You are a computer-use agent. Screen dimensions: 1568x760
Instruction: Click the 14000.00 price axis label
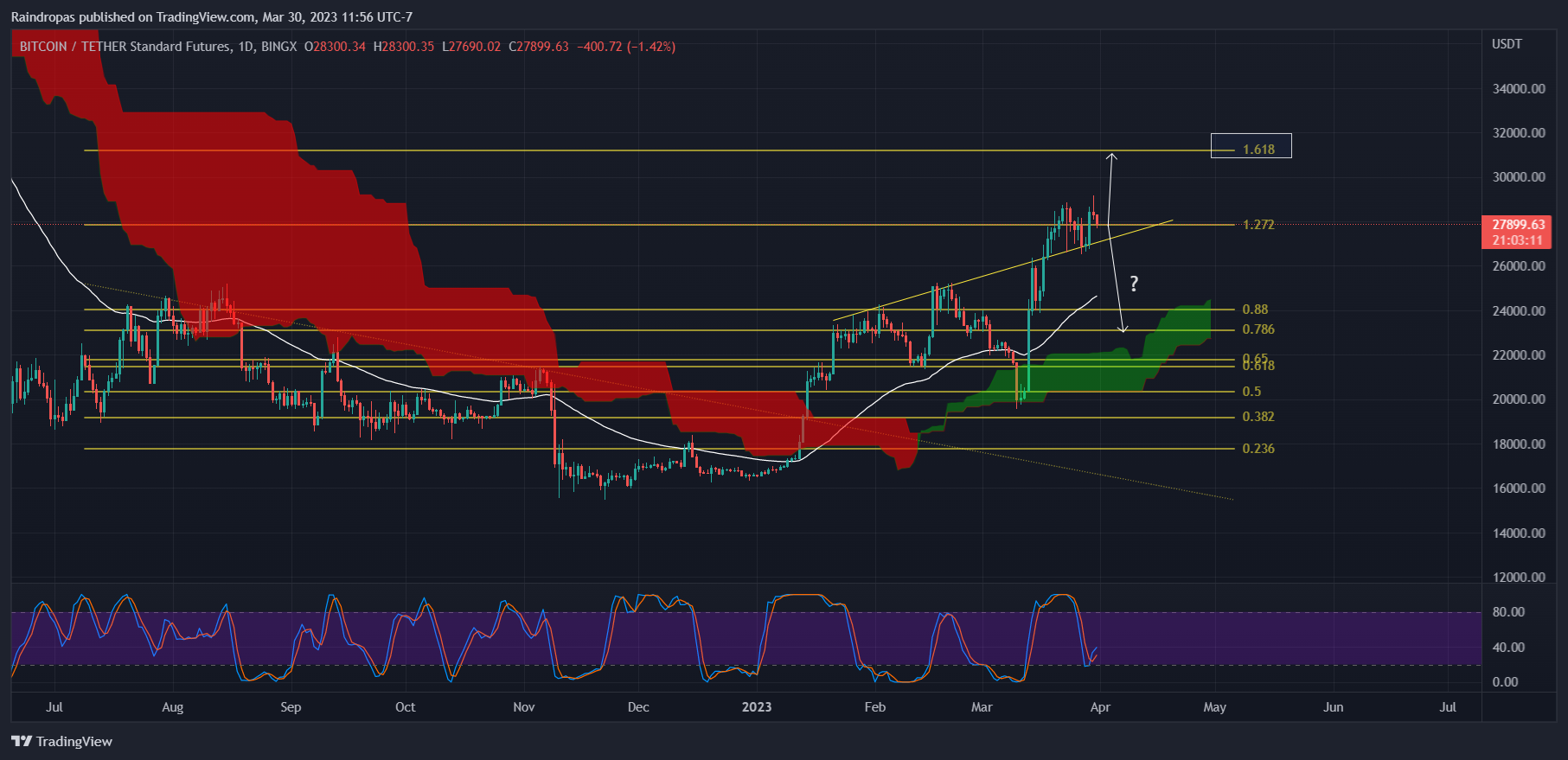coord(1519,533)
